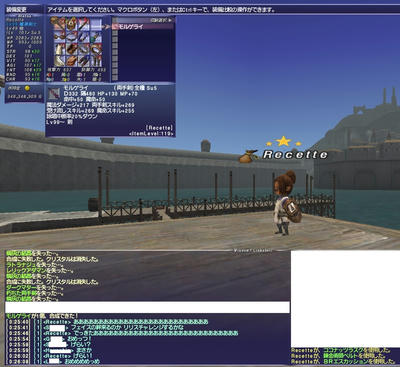Click the 'モルゲライが1個、合成できた!' log line

(x=42, y=316)
